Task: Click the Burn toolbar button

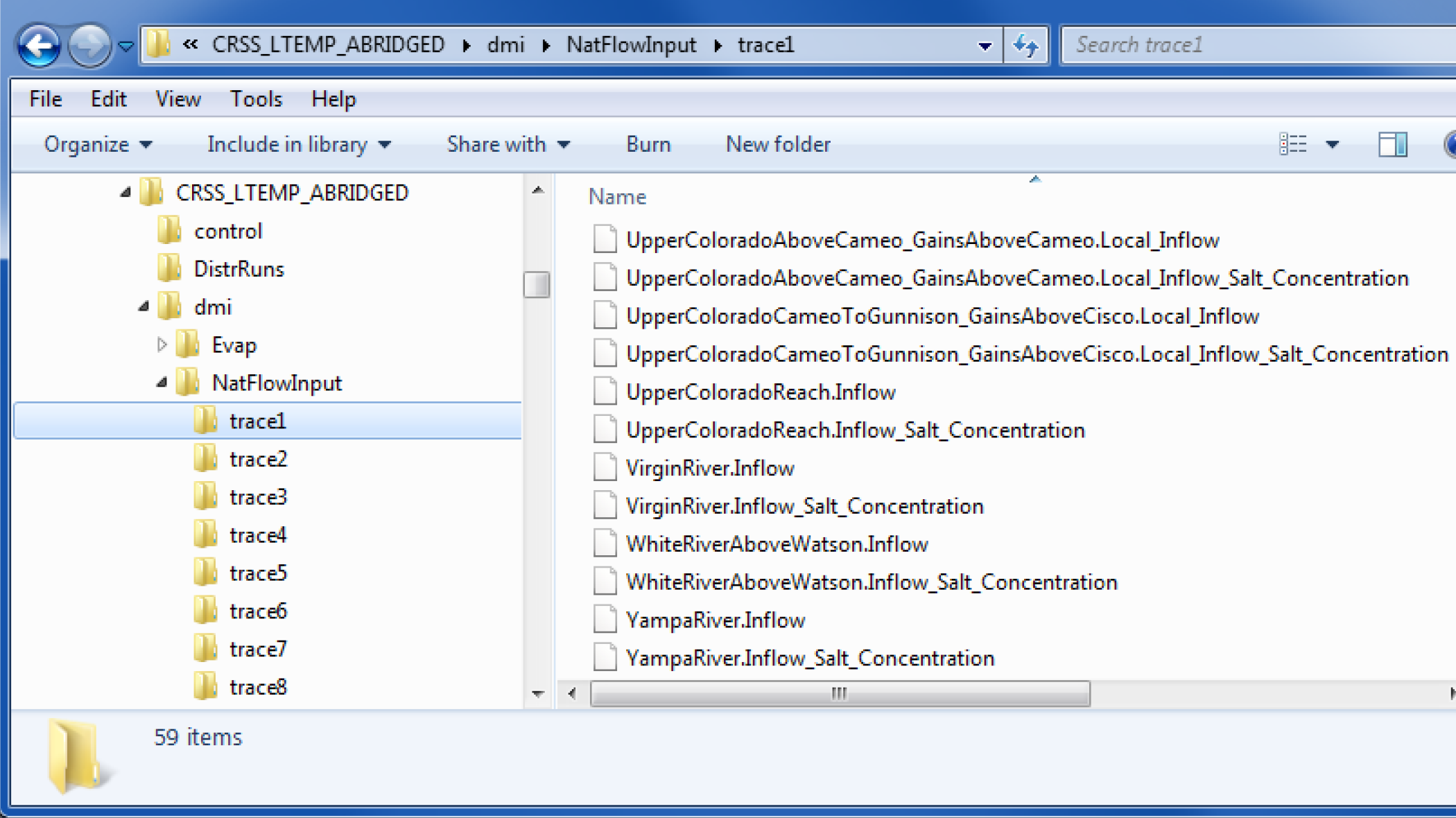Action: (x=648, y=144)
